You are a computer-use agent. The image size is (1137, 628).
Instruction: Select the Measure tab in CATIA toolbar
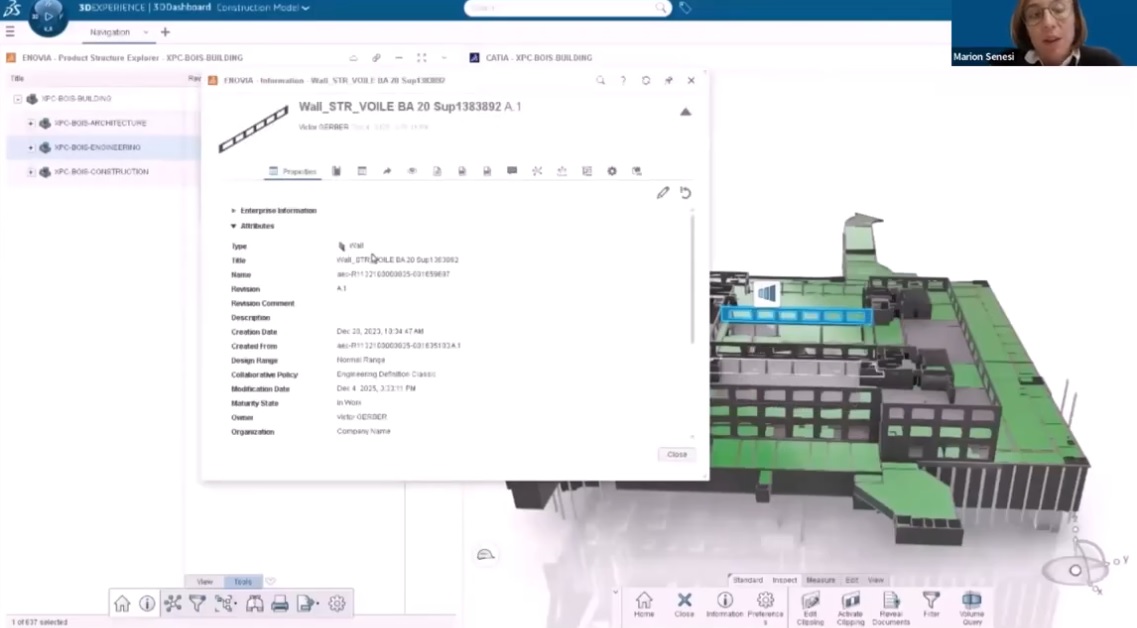[x=820, y=580]
